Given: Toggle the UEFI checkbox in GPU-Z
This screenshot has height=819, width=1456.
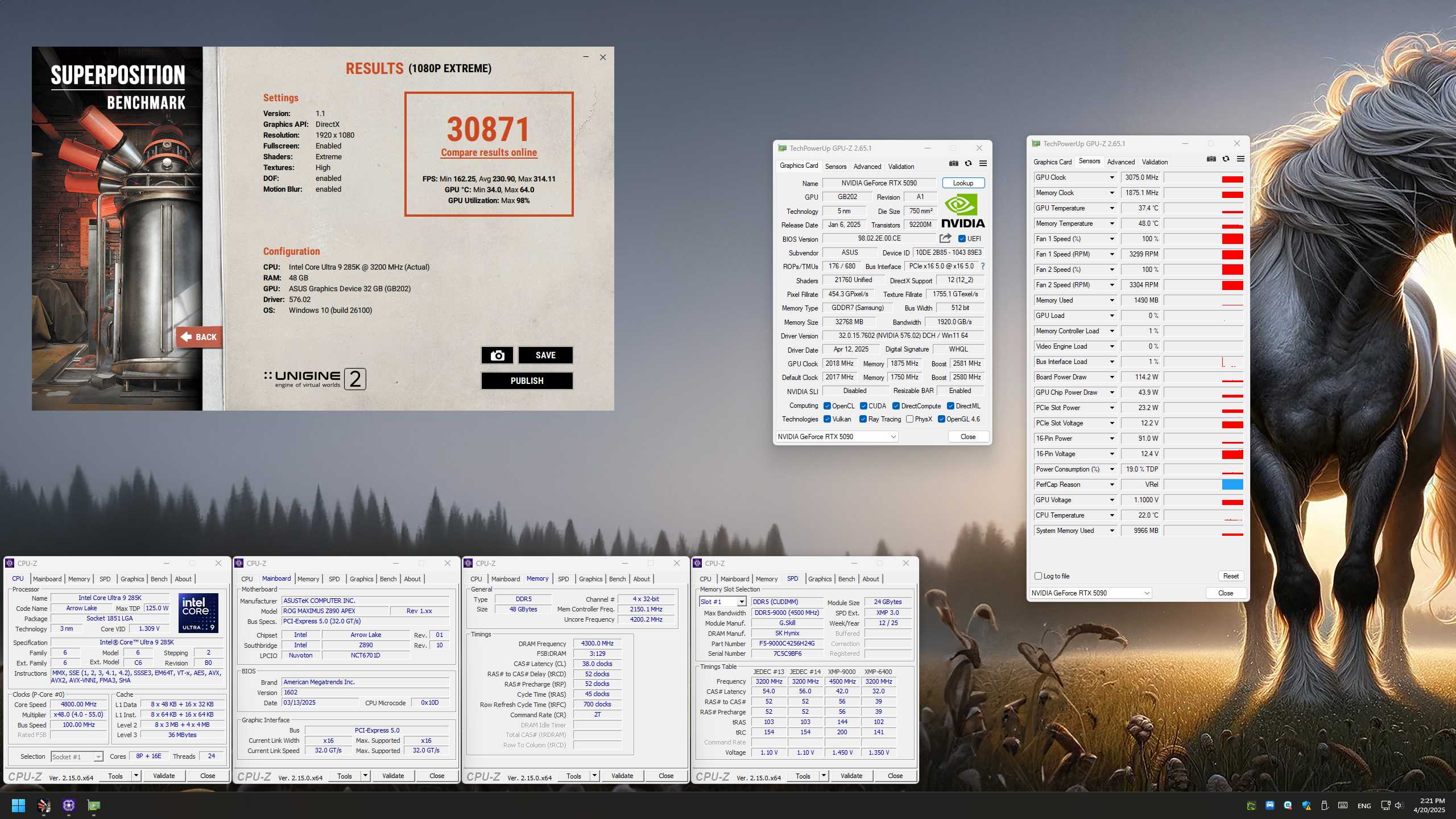Looking at the screenshot, I should pos(962,239).
